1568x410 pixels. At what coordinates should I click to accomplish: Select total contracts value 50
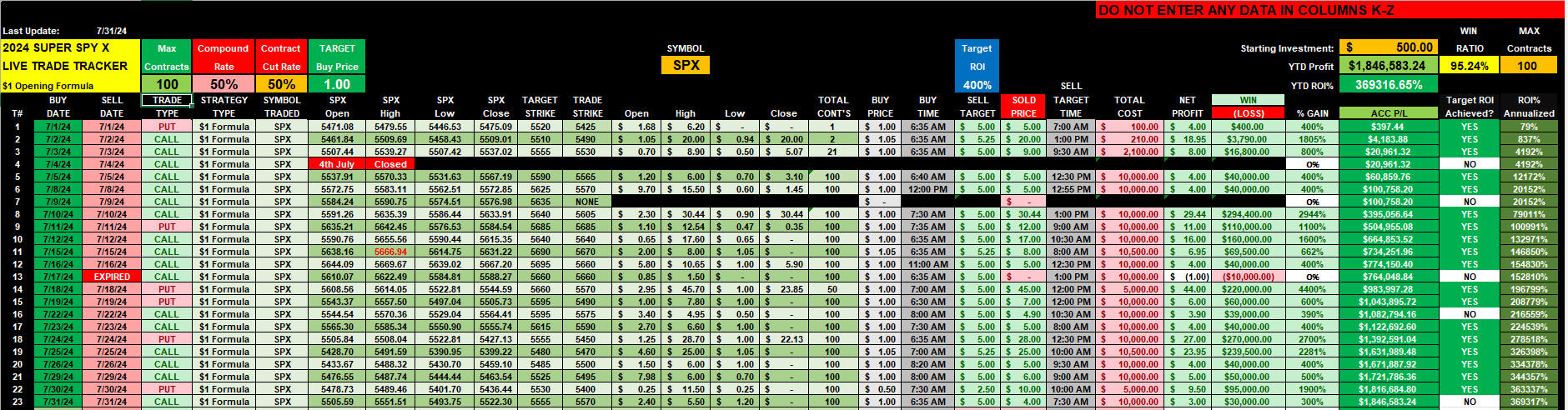coord(832,289)
